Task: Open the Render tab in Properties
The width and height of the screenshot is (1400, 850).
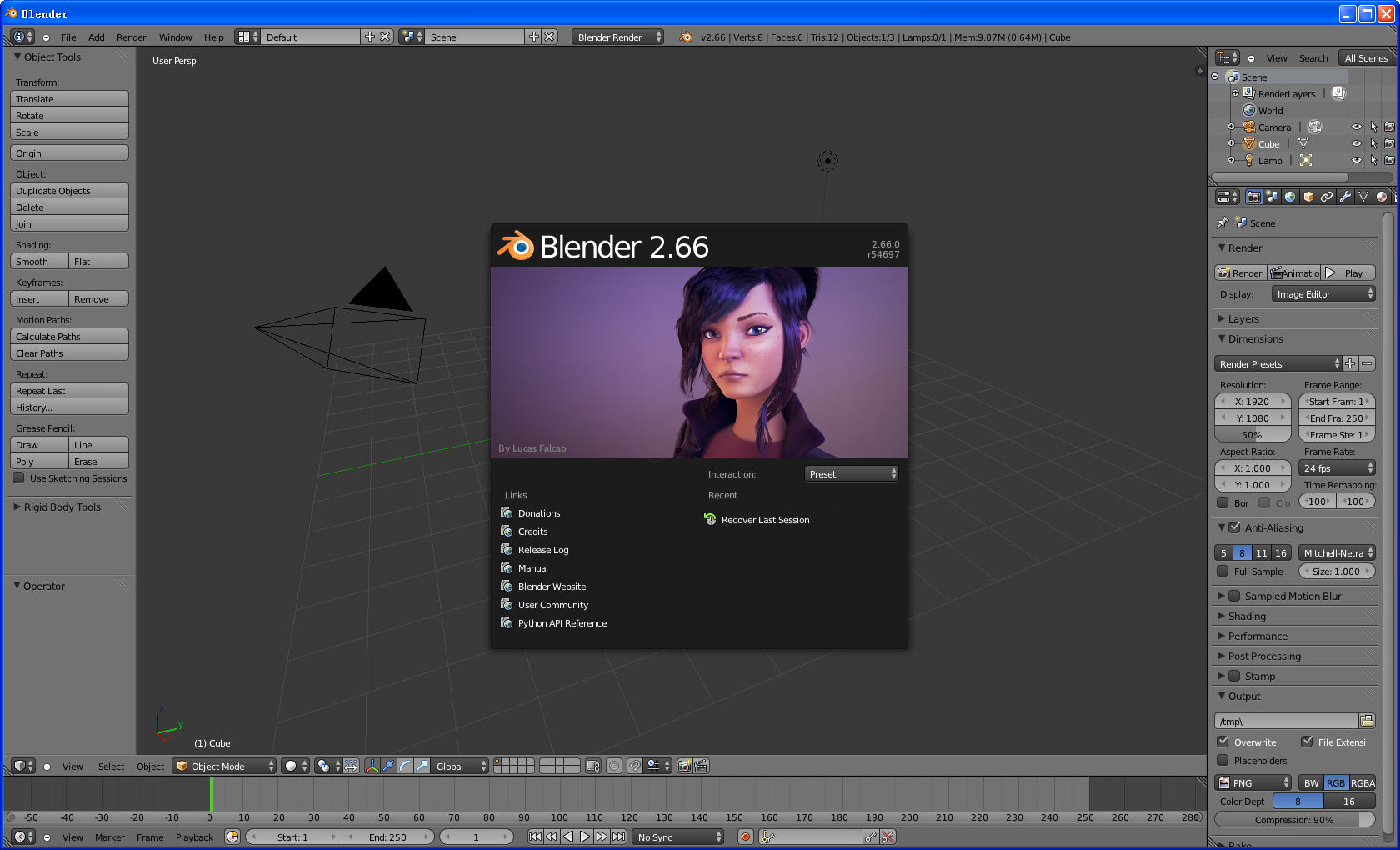Action: pyautogui.click(x=1253, y=197)
